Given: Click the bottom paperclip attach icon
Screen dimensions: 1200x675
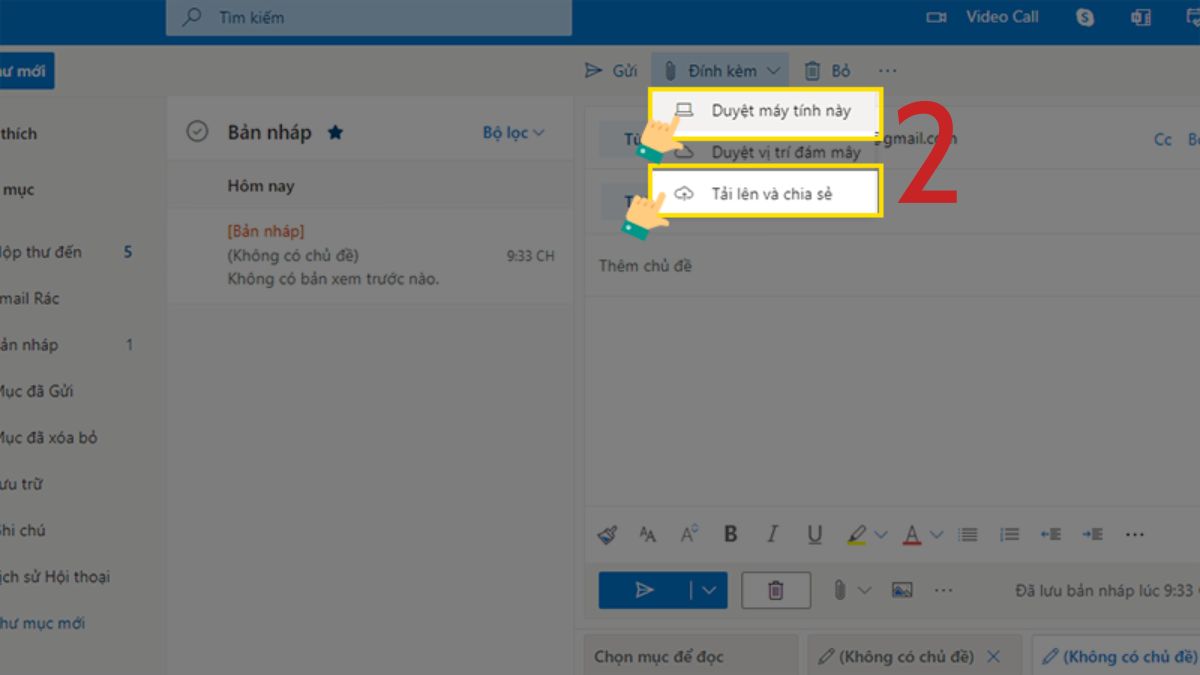Looking at the screenshot, I should click(x=840, y=590).
